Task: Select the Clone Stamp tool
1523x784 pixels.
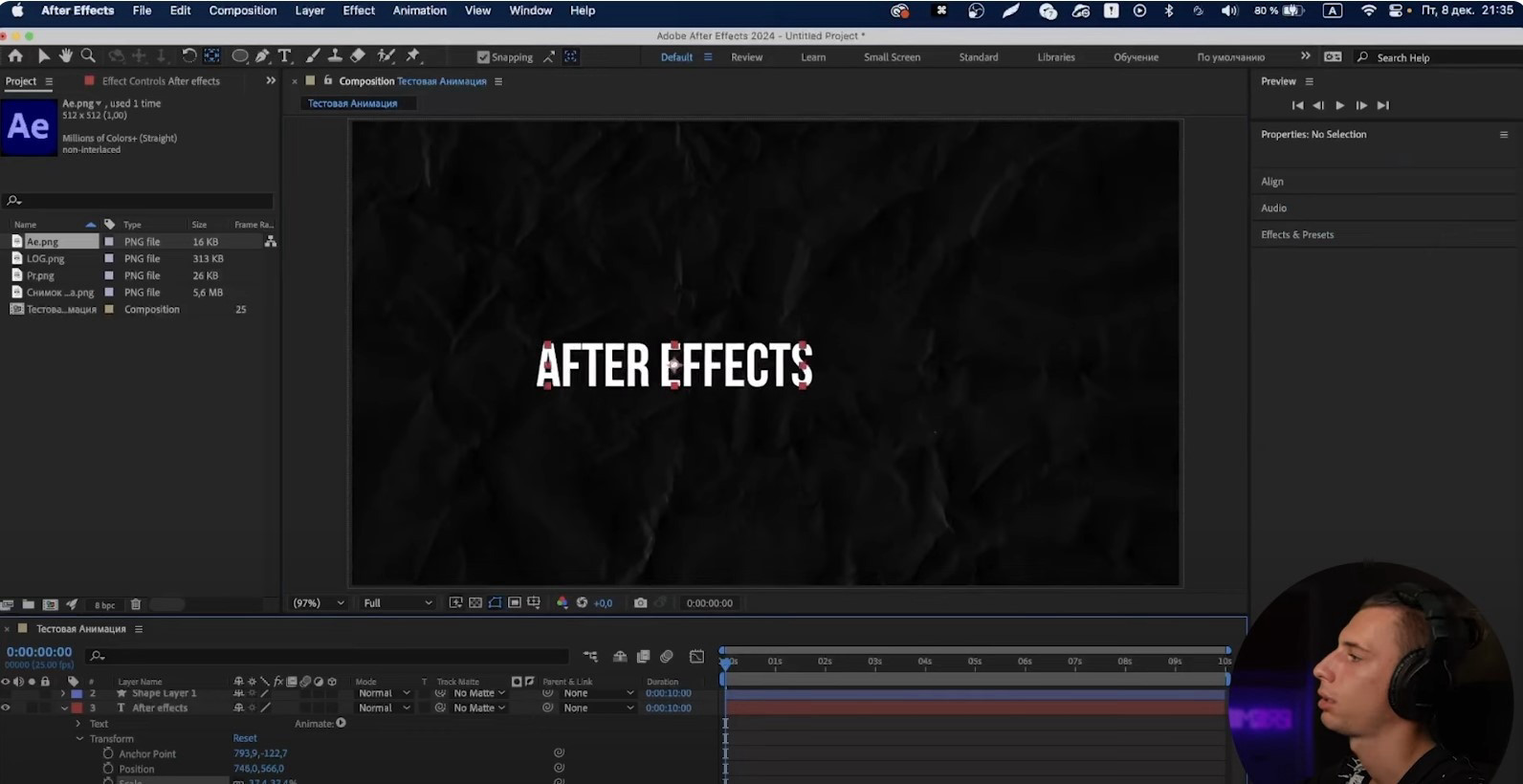Action: click(335, 56)
